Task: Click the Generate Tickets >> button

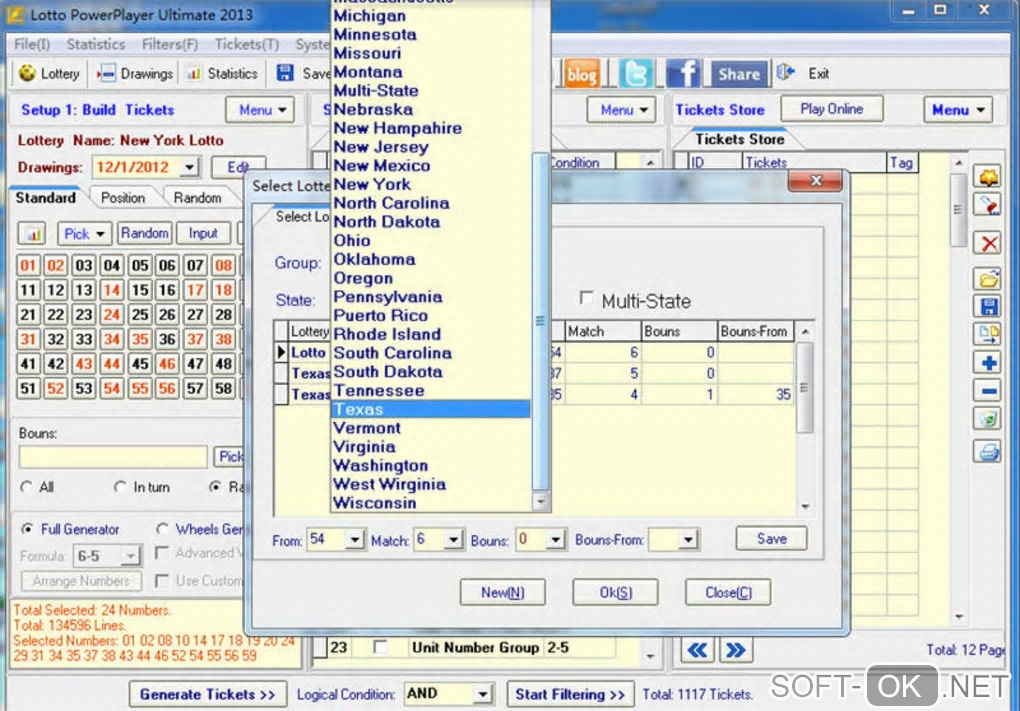Action: tap(208, 695)
